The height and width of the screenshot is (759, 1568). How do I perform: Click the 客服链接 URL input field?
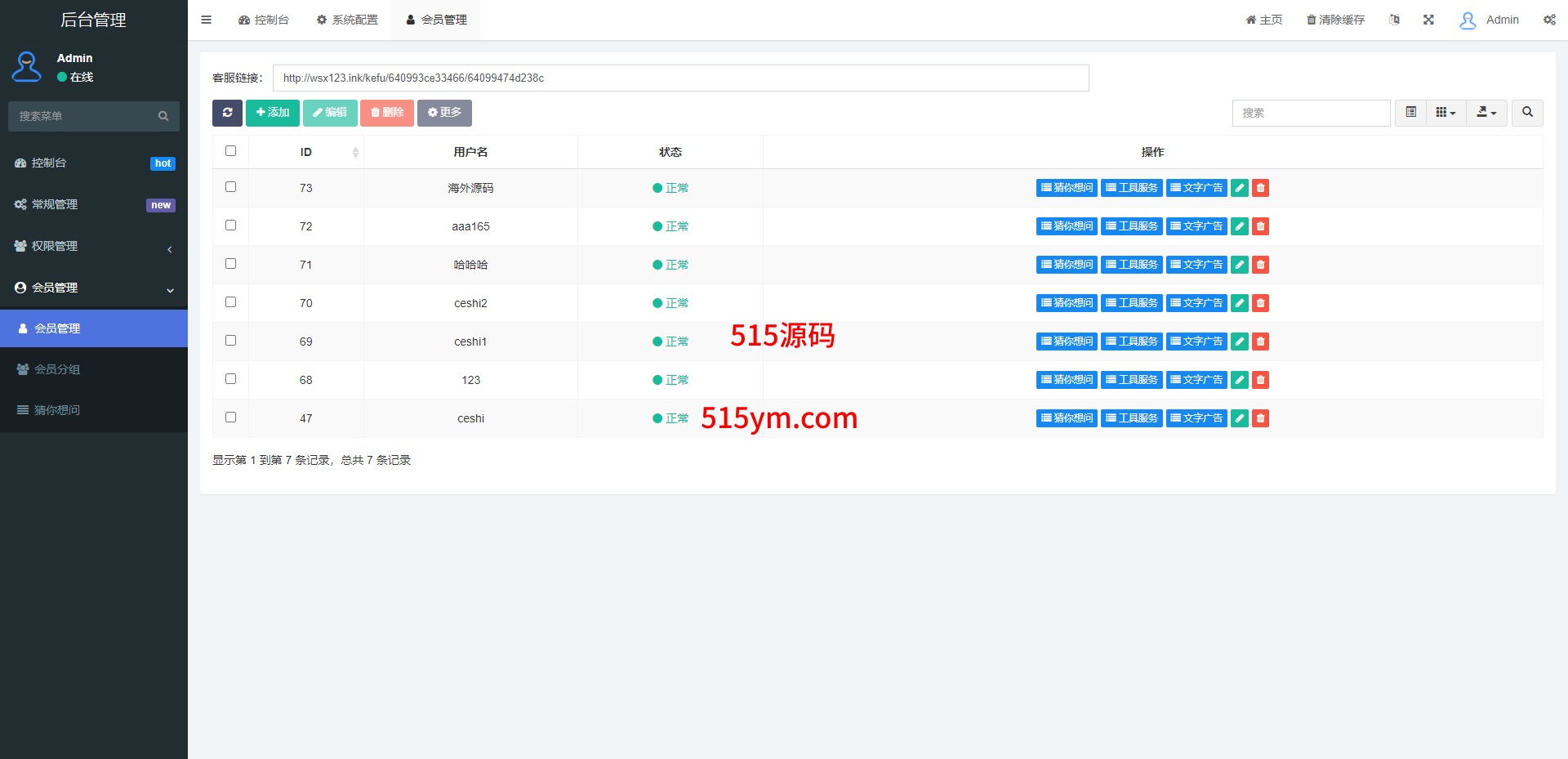(x=680, y=78)
